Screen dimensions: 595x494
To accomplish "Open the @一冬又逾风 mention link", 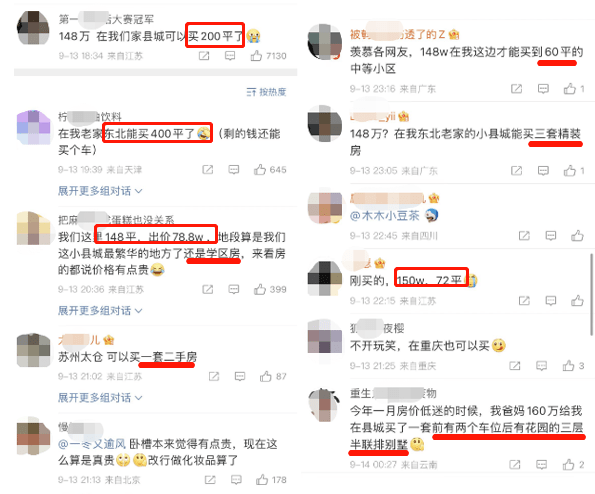I will [92, 444].
